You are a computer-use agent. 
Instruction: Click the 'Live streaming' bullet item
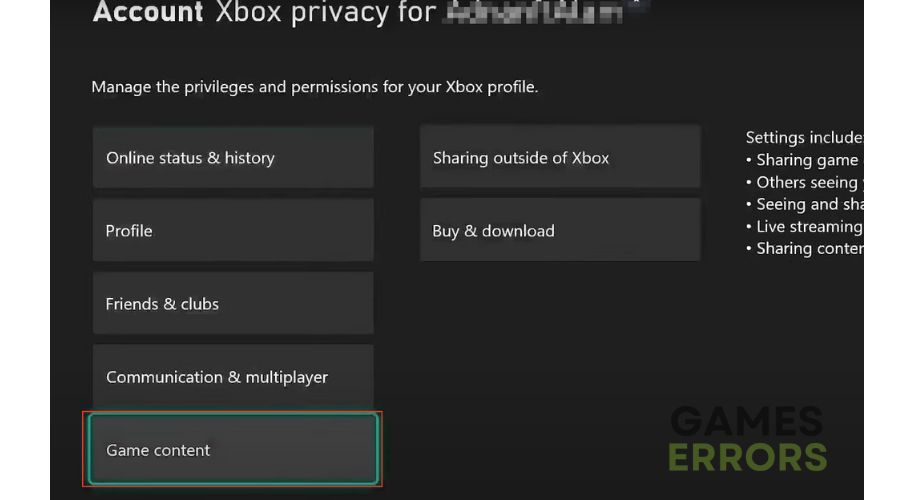804,227
